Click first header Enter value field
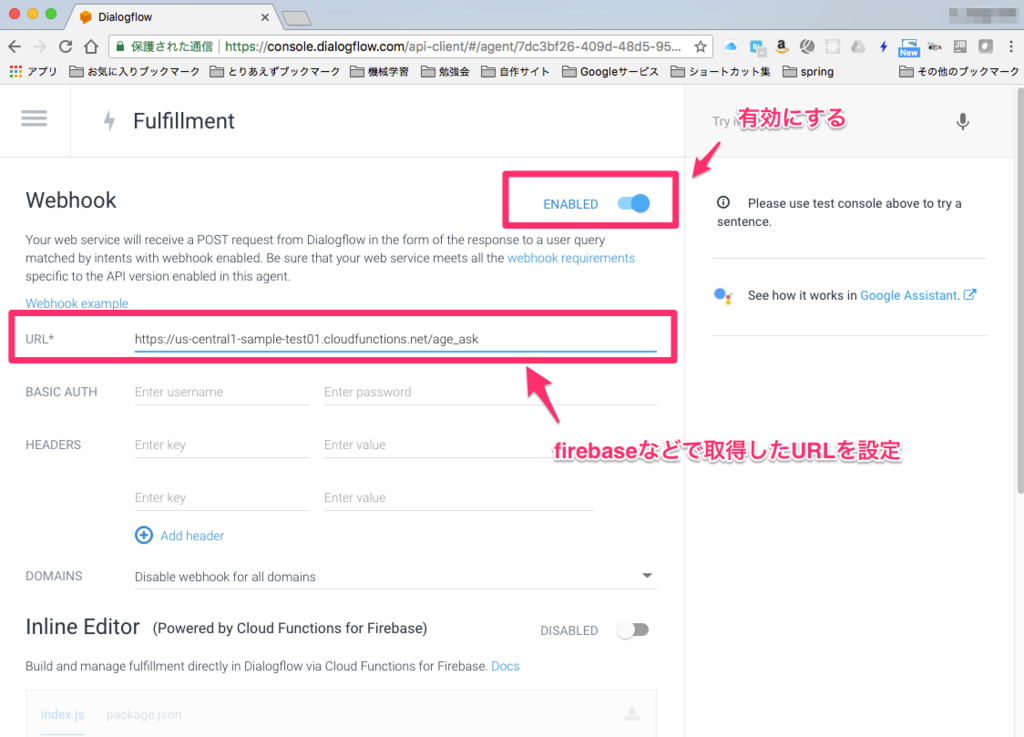 pos(458,445)
